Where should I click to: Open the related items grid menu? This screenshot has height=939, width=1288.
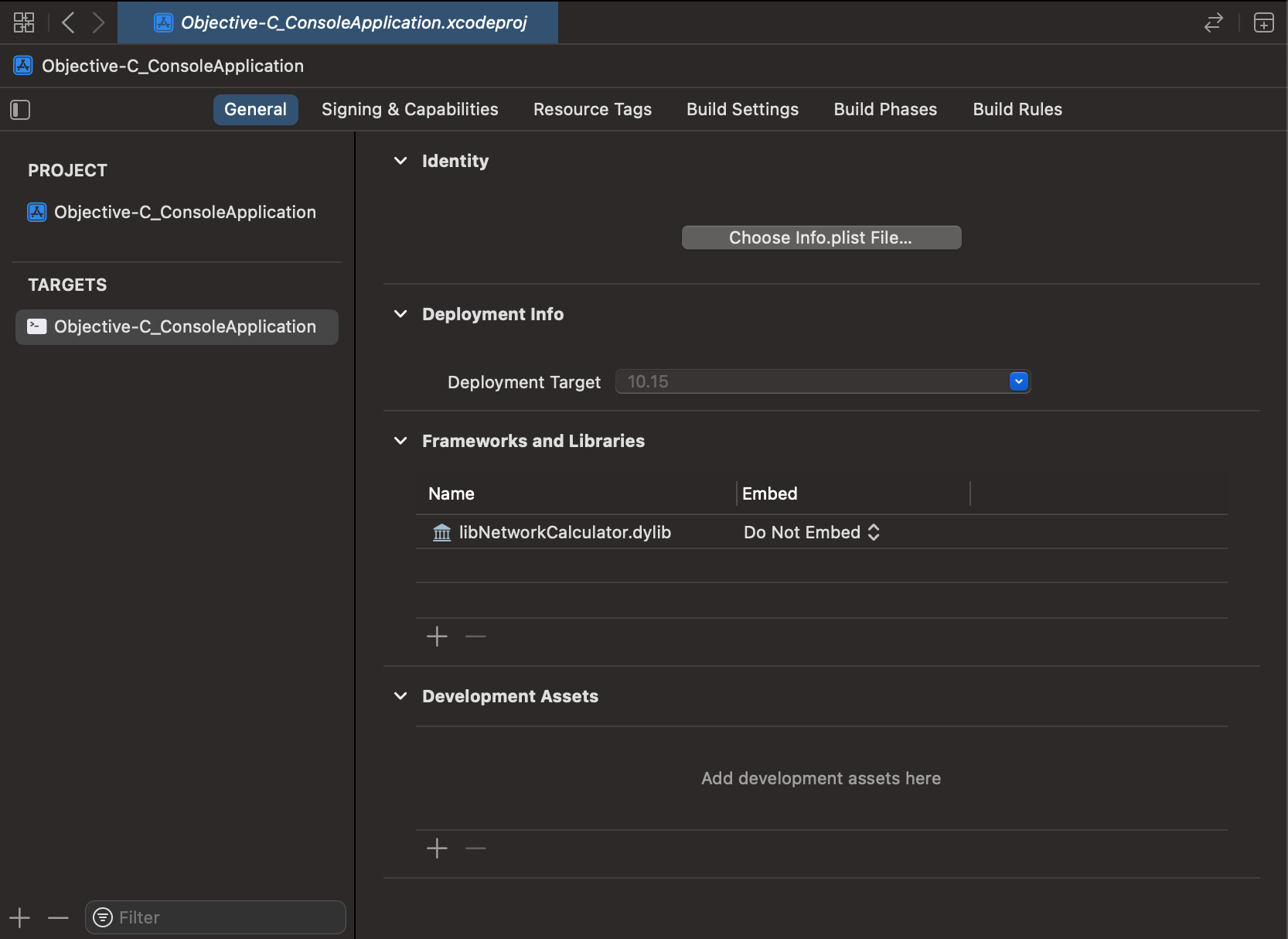[x=24, y=22]
